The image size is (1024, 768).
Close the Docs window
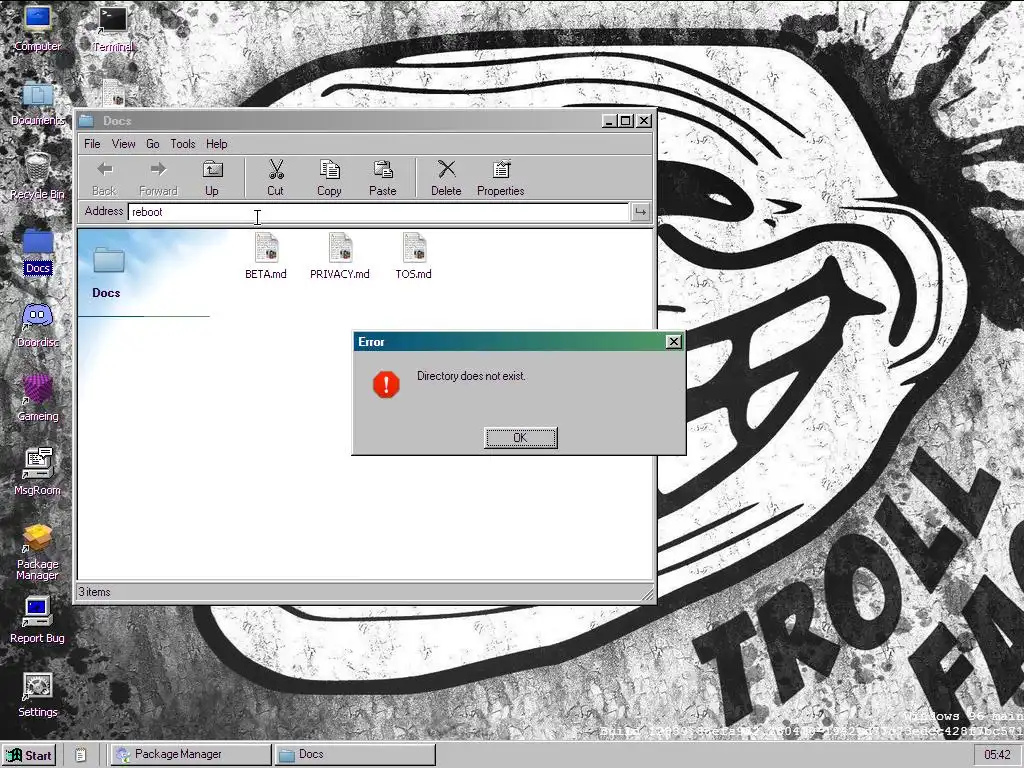tap(644, 121)
